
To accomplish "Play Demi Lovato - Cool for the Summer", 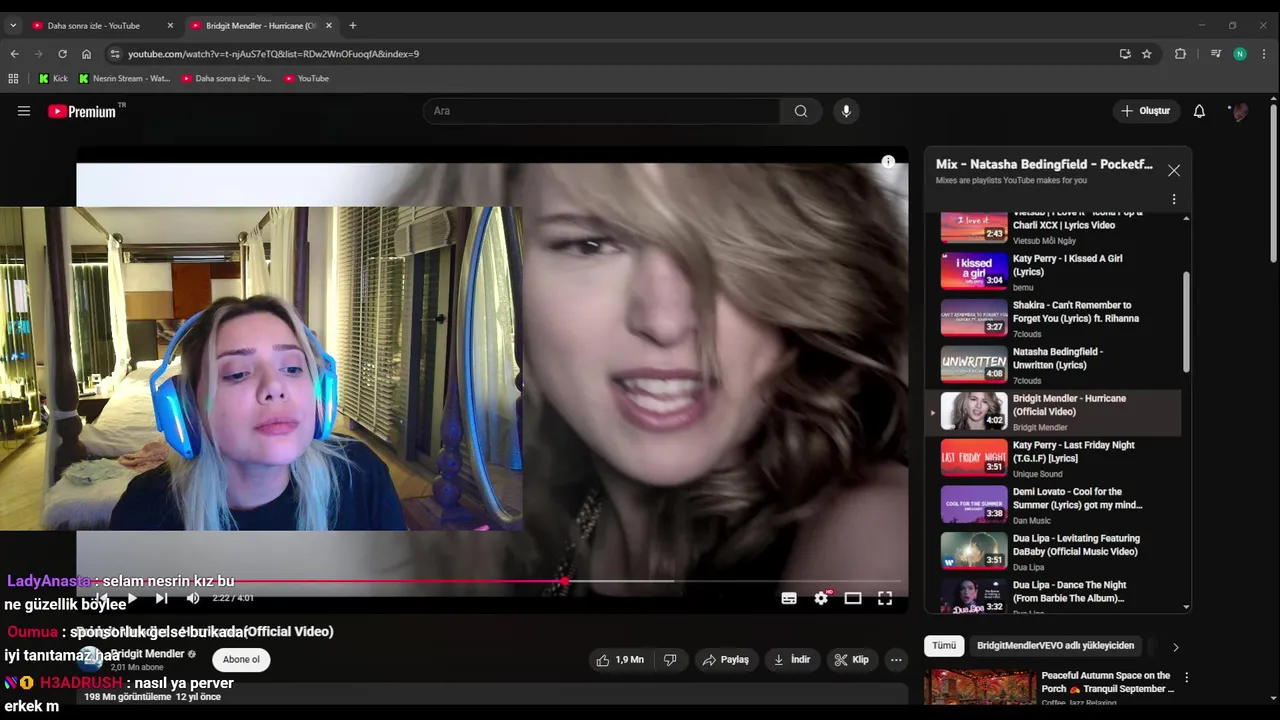I will (1052, 505).
